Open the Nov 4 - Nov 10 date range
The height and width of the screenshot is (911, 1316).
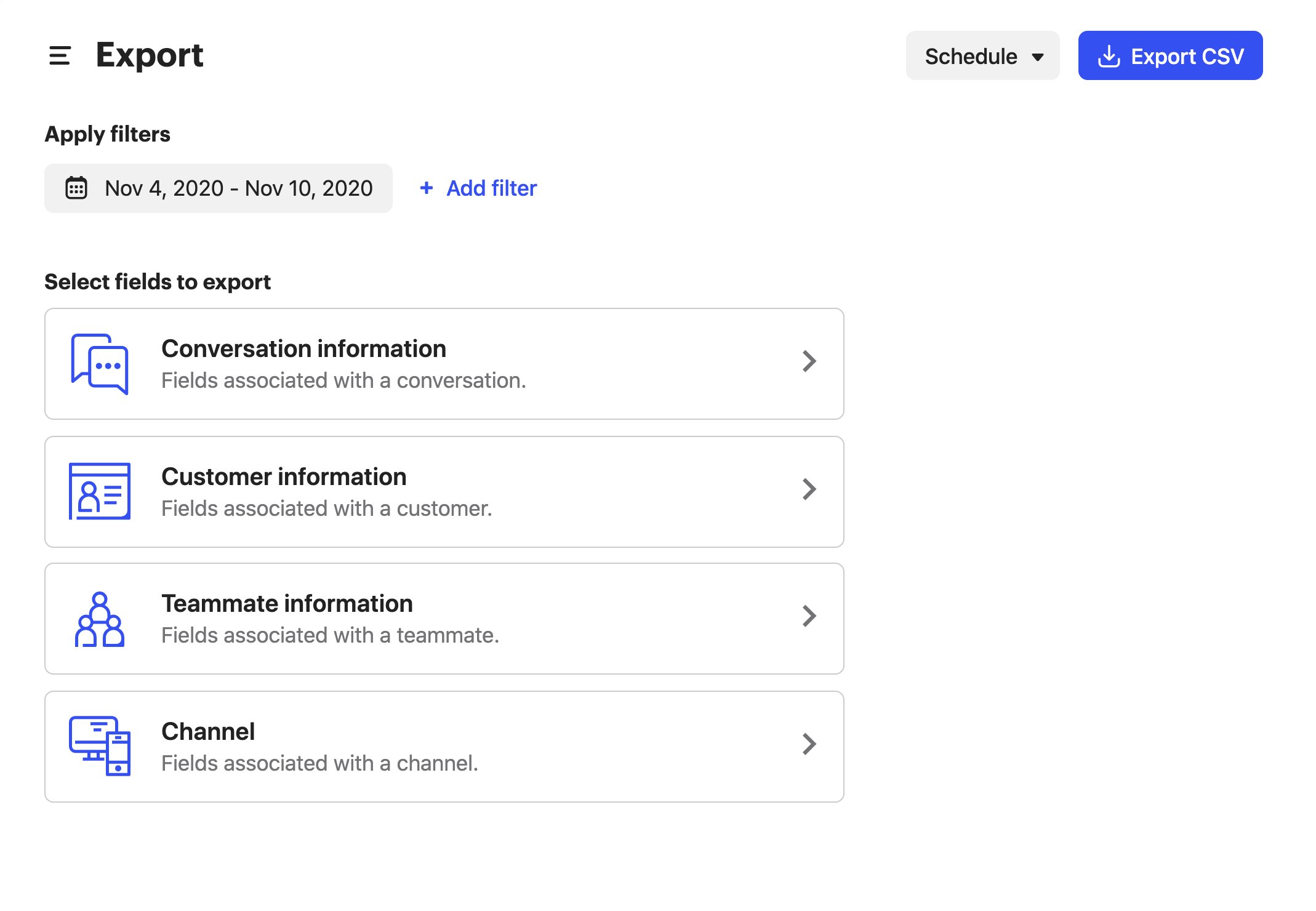coord(238,188)
